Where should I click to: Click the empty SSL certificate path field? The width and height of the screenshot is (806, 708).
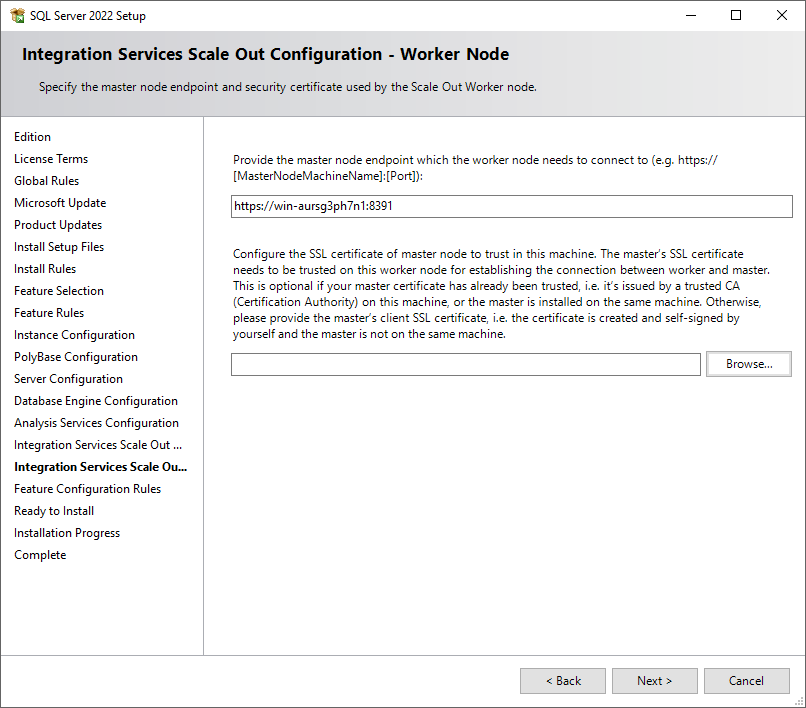pos(465,364)
